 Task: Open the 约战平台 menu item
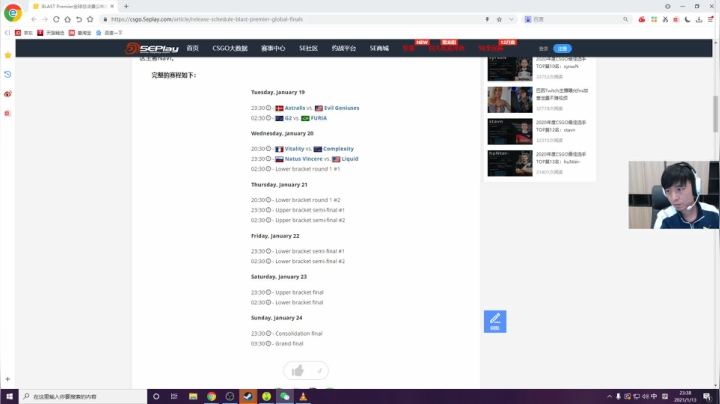(344, 48)
